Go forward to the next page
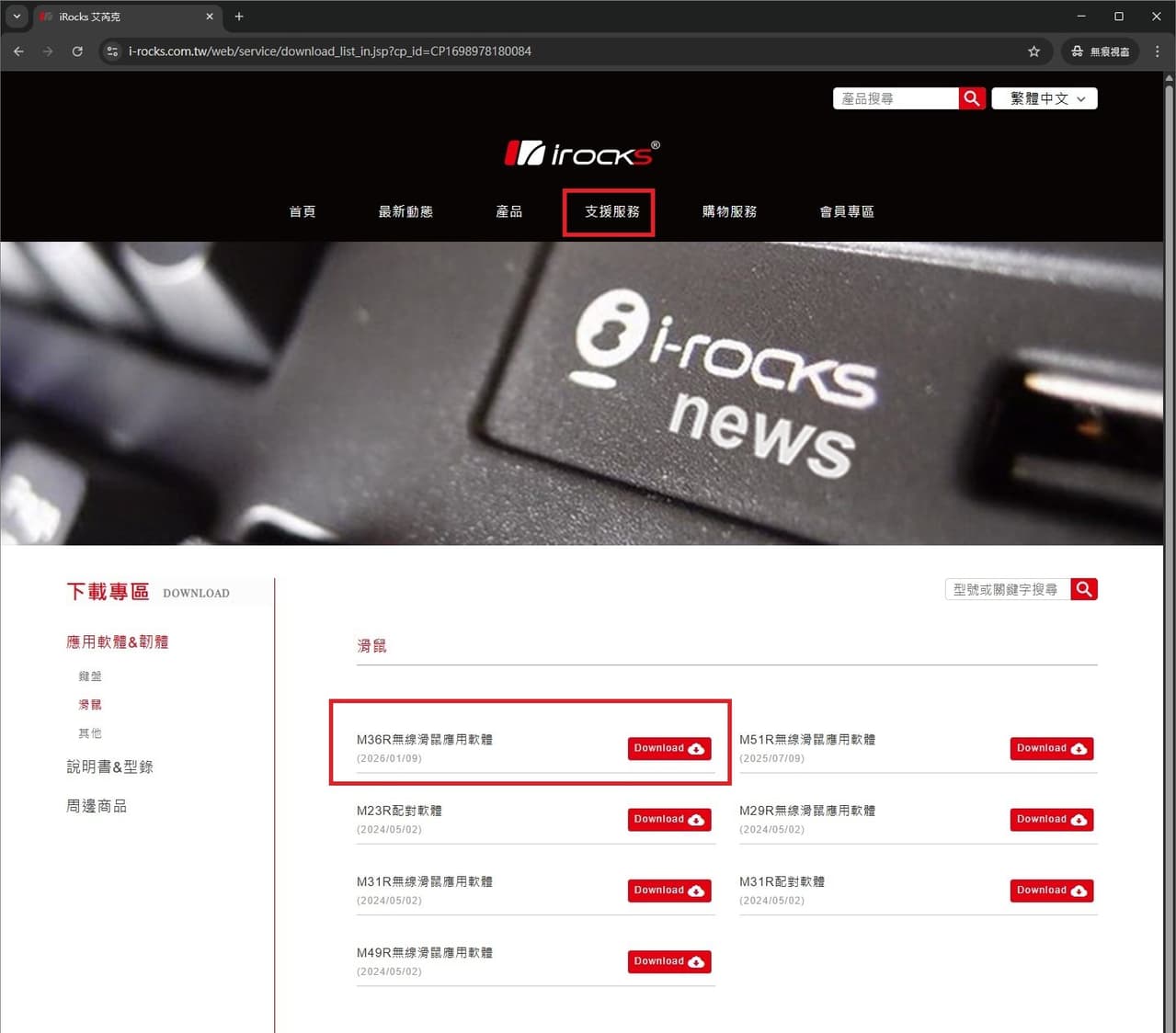Image resolution: width=1176 pixels, height=1033 pixels. 48,51
